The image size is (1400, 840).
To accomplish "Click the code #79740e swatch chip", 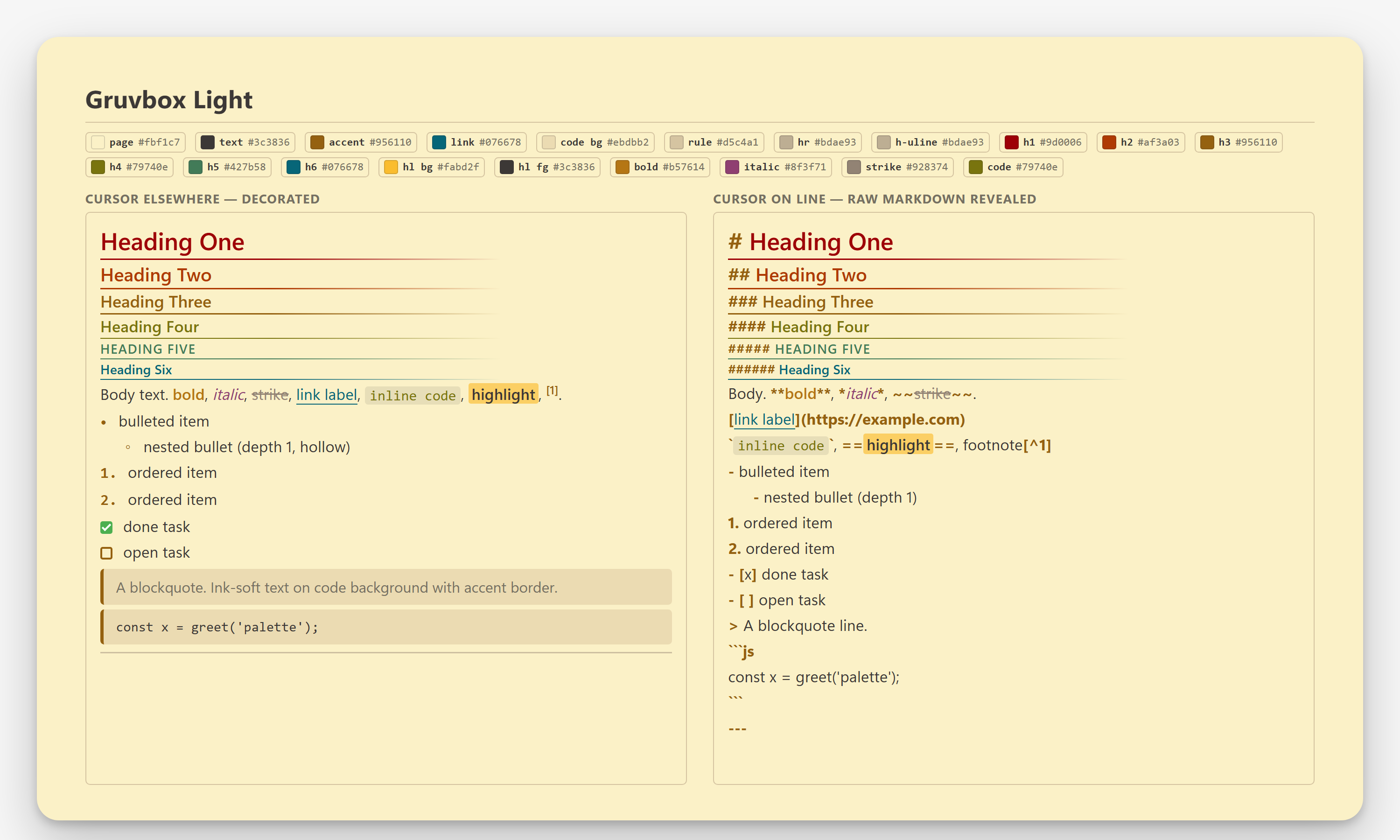I will [x=1013, y=167].
